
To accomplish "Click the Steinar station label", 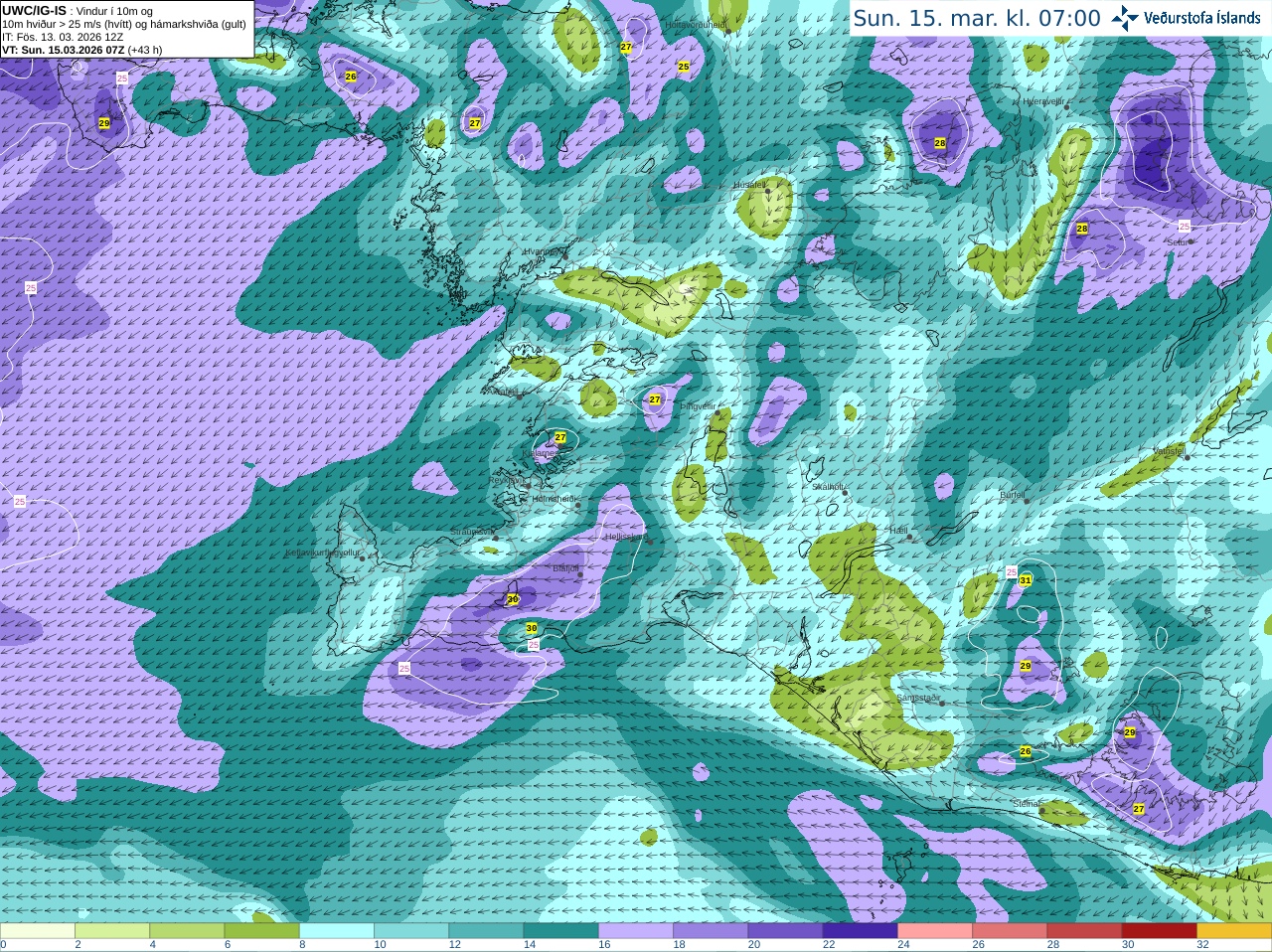I will [1026, 804].
